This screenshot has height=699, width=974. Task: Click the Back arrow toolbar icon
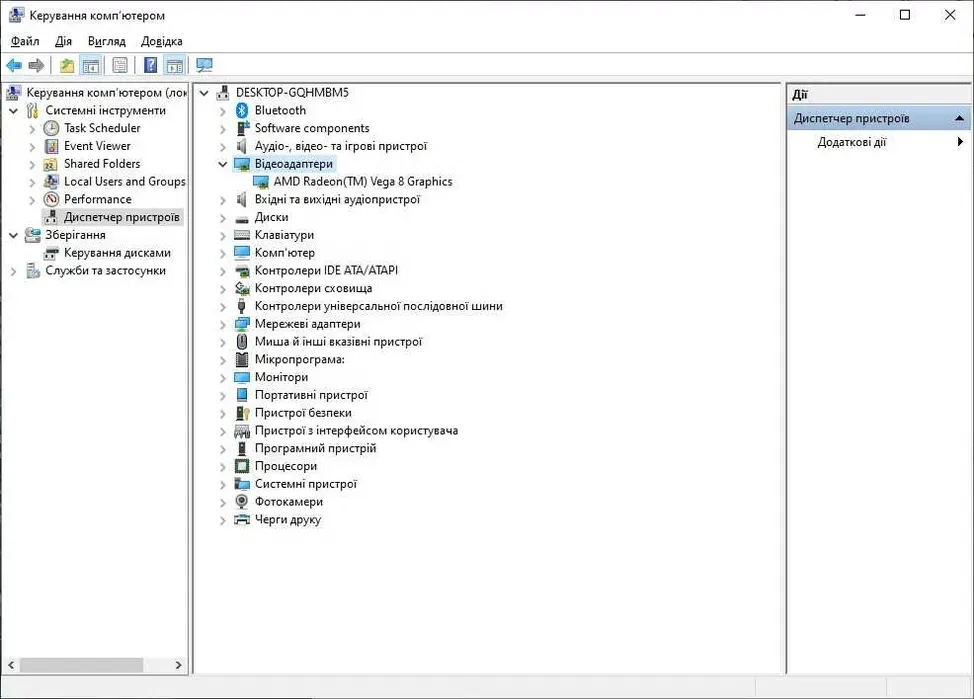coord(14,65)
